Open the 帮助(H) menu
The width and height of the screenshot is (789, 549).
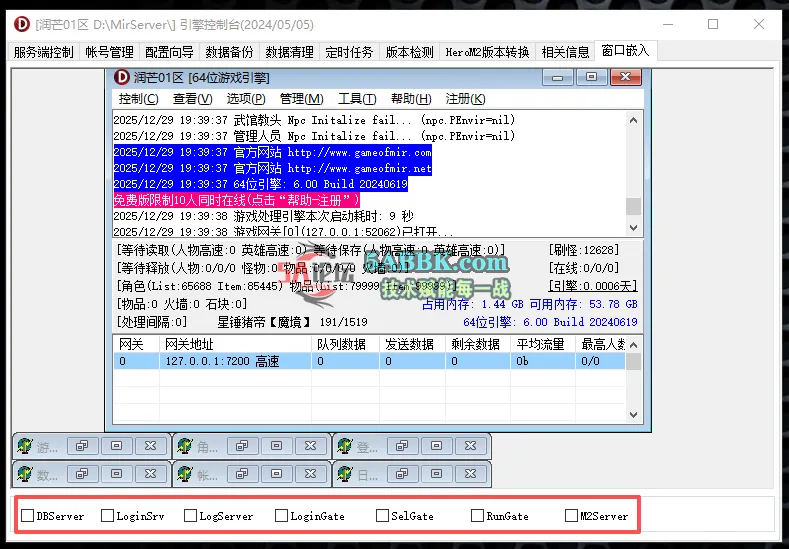tap(410, 99)
